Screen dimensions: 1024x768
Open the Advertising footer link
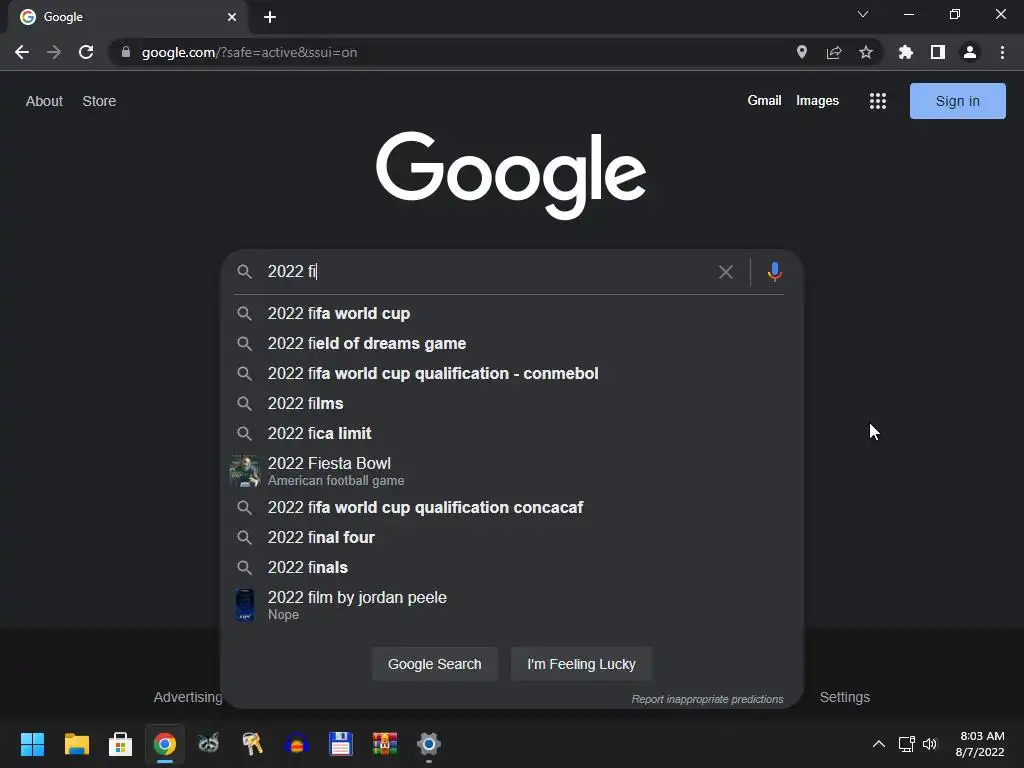tap(188, 697)
